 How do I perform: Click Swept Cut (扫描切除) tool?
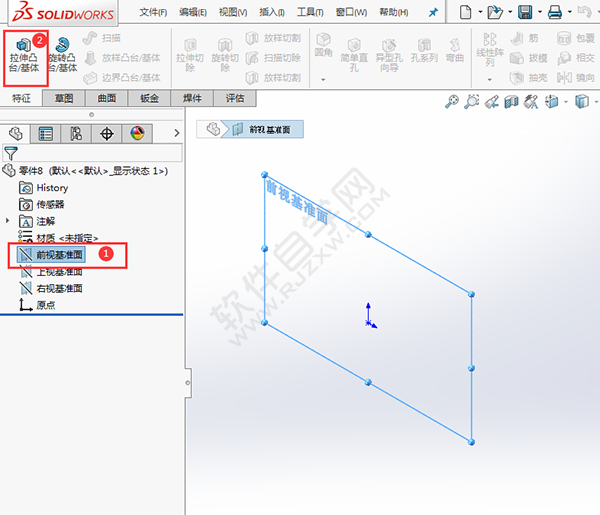pyautogui.click(x=273, y=58)
